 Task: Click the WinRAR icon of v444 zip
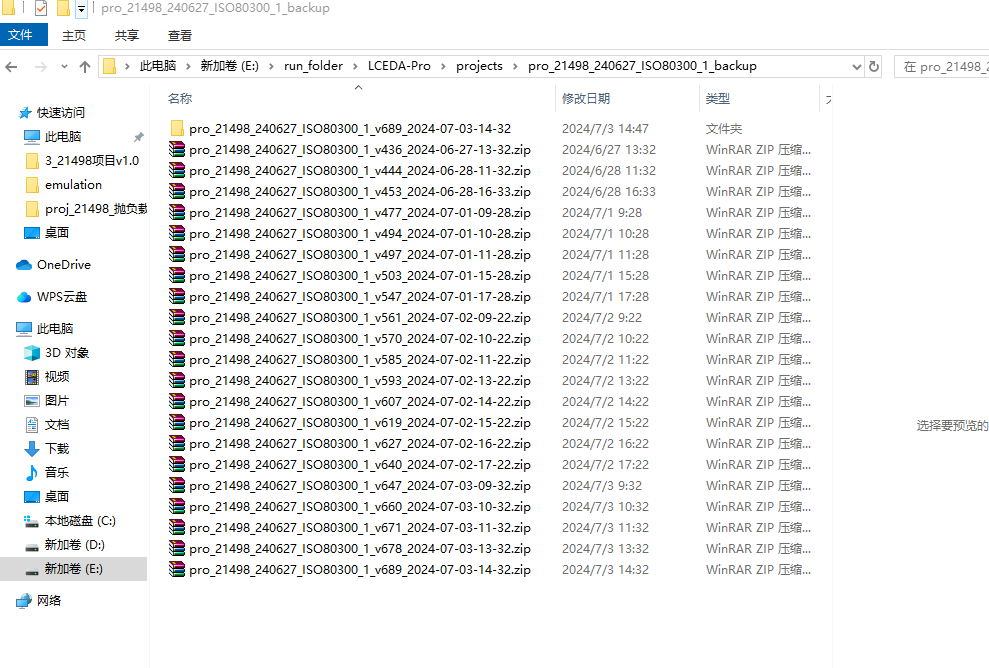(177, 170)
